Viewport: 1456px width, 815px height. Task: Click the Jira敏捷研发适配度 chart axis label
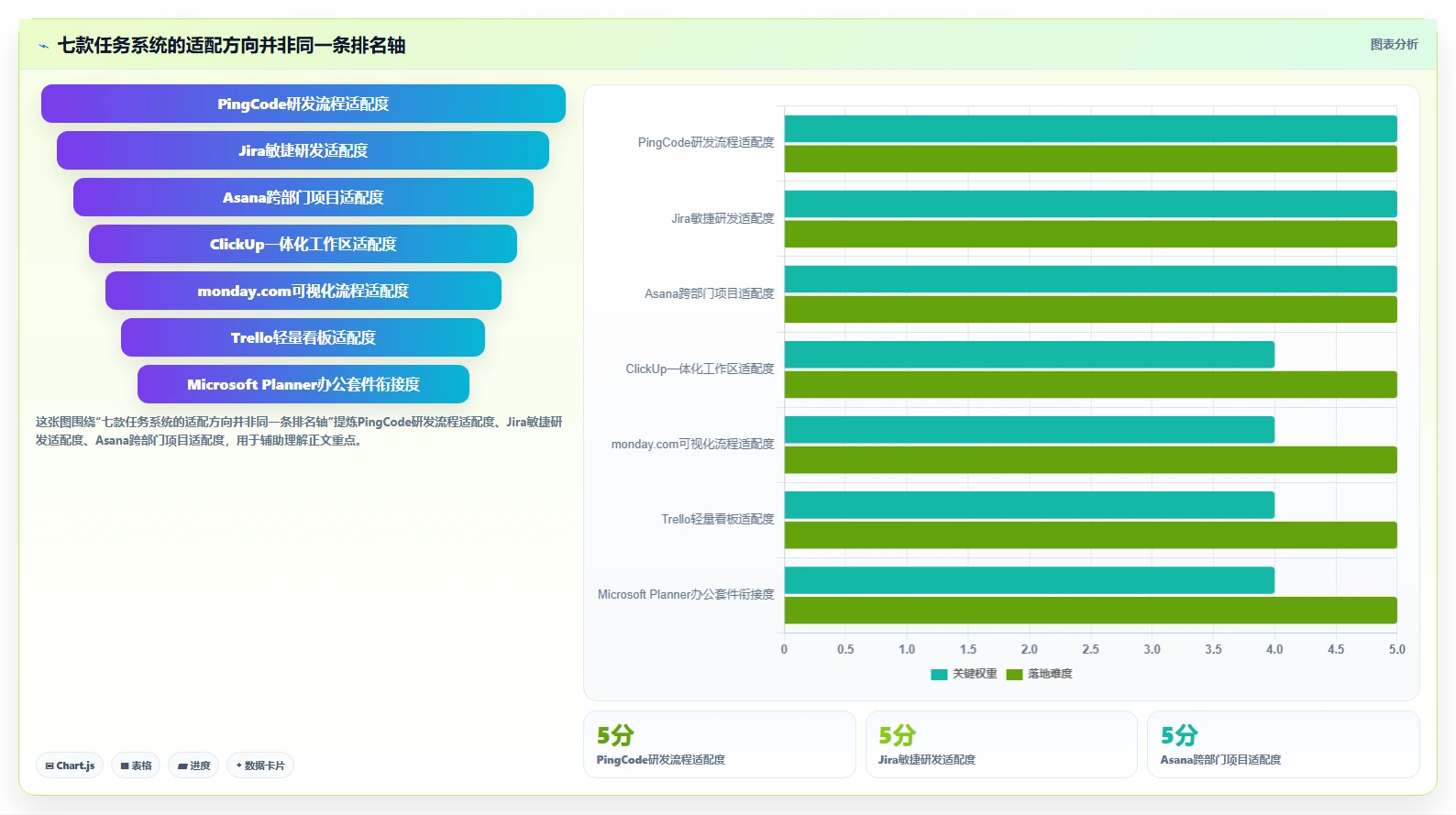722,218
